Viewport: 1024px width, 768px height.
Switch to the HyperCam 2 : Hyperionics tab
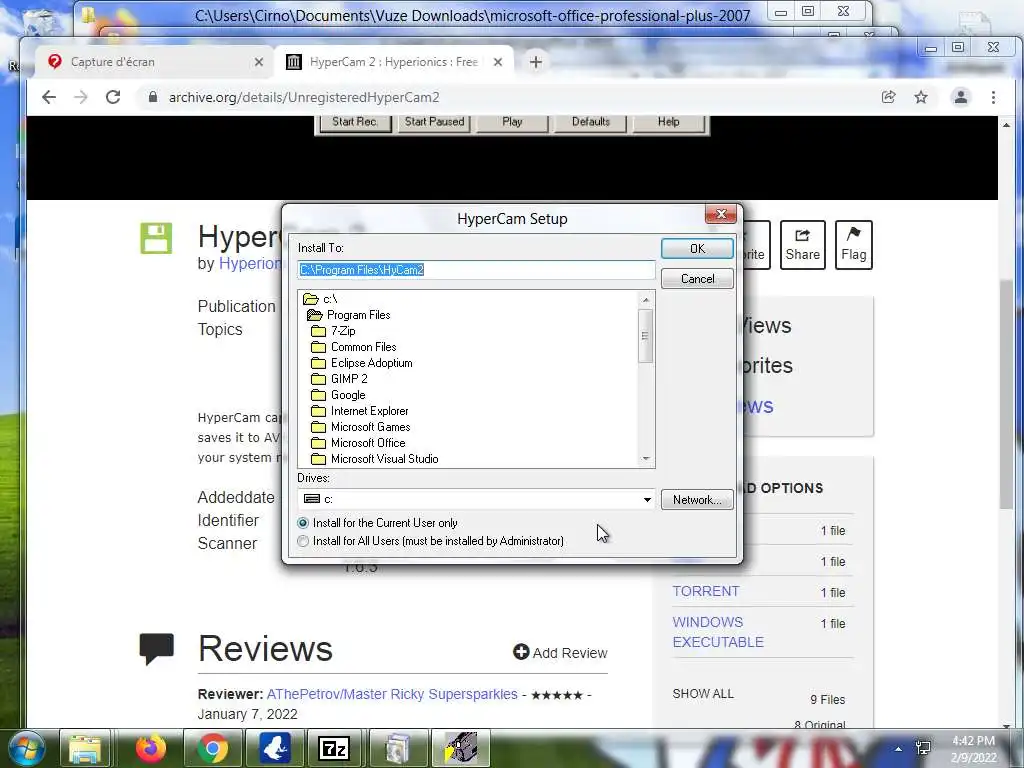[394, 62]
